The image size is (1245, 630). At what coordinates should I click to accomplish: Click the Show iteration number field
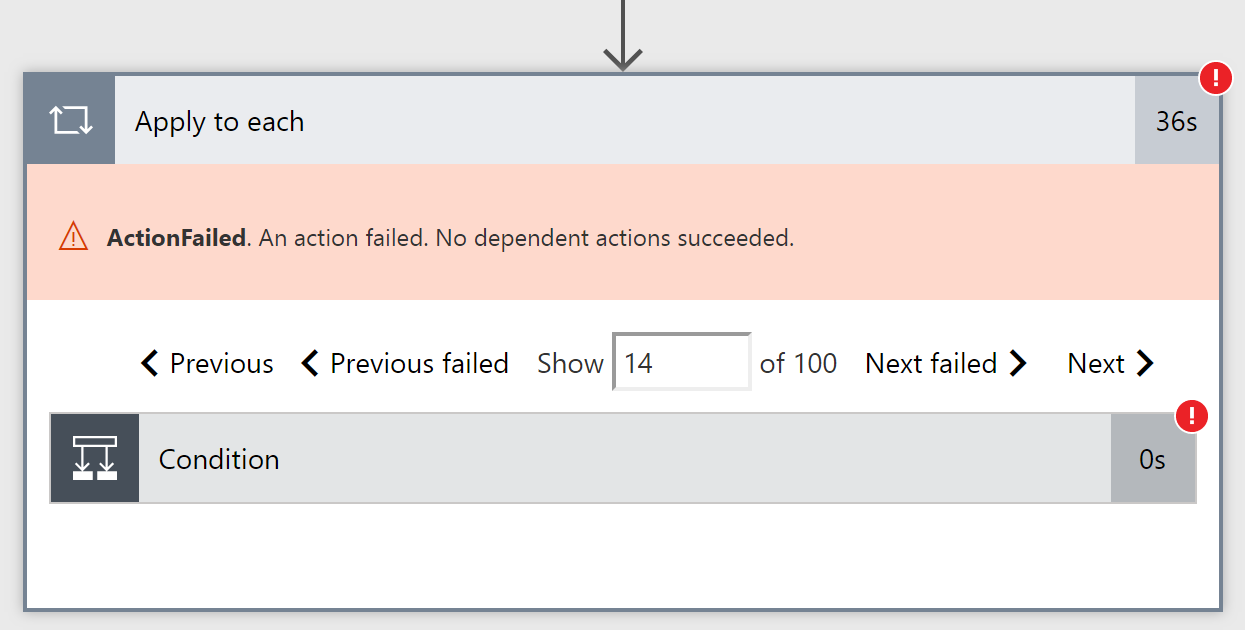coord(682,362)
